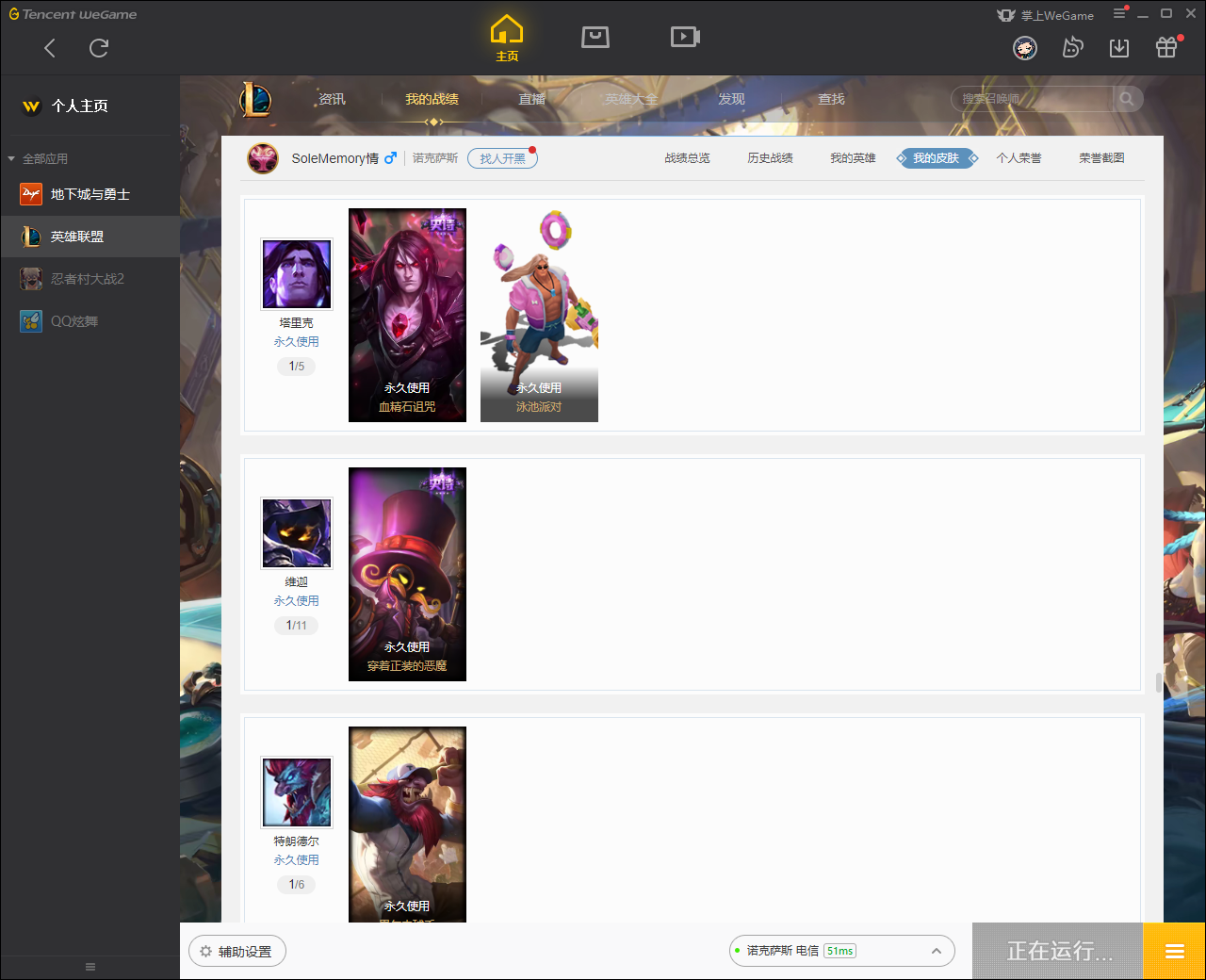
Task: Click the sidebar bottom grip handle
Action: (x=90, y=967)
